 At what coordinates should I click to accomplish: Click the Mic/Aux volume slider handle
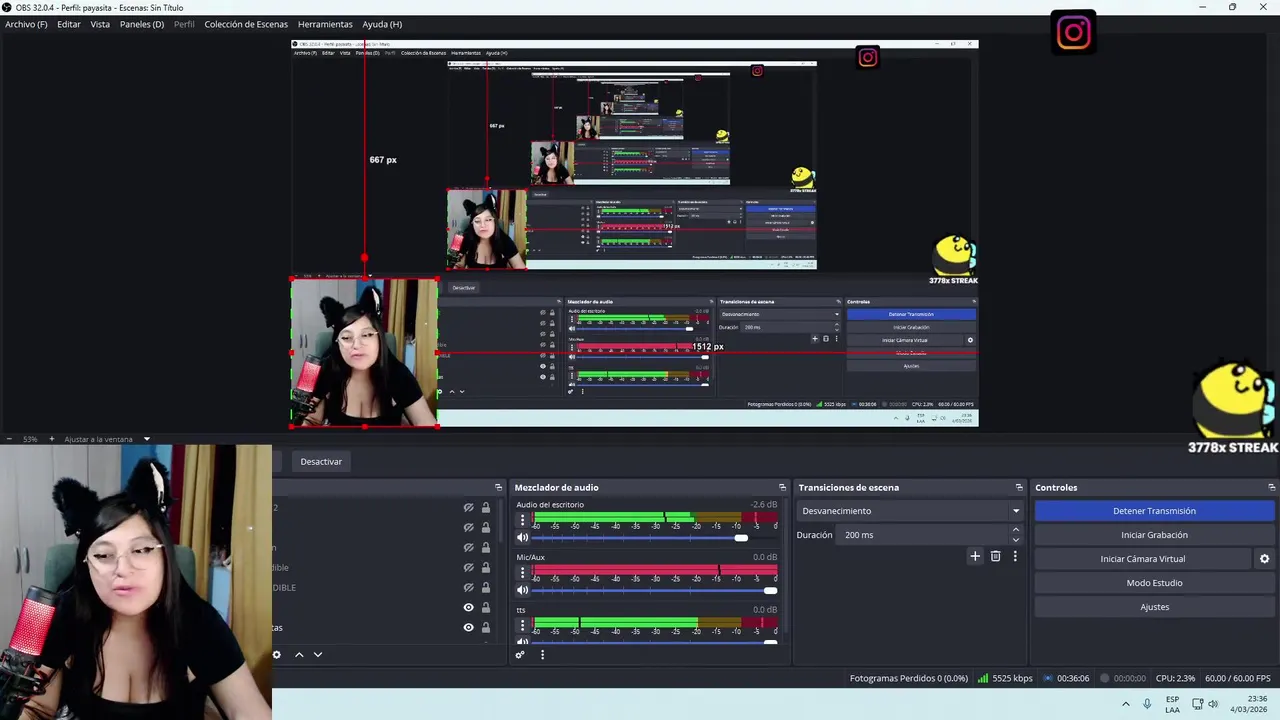point(770,590)
